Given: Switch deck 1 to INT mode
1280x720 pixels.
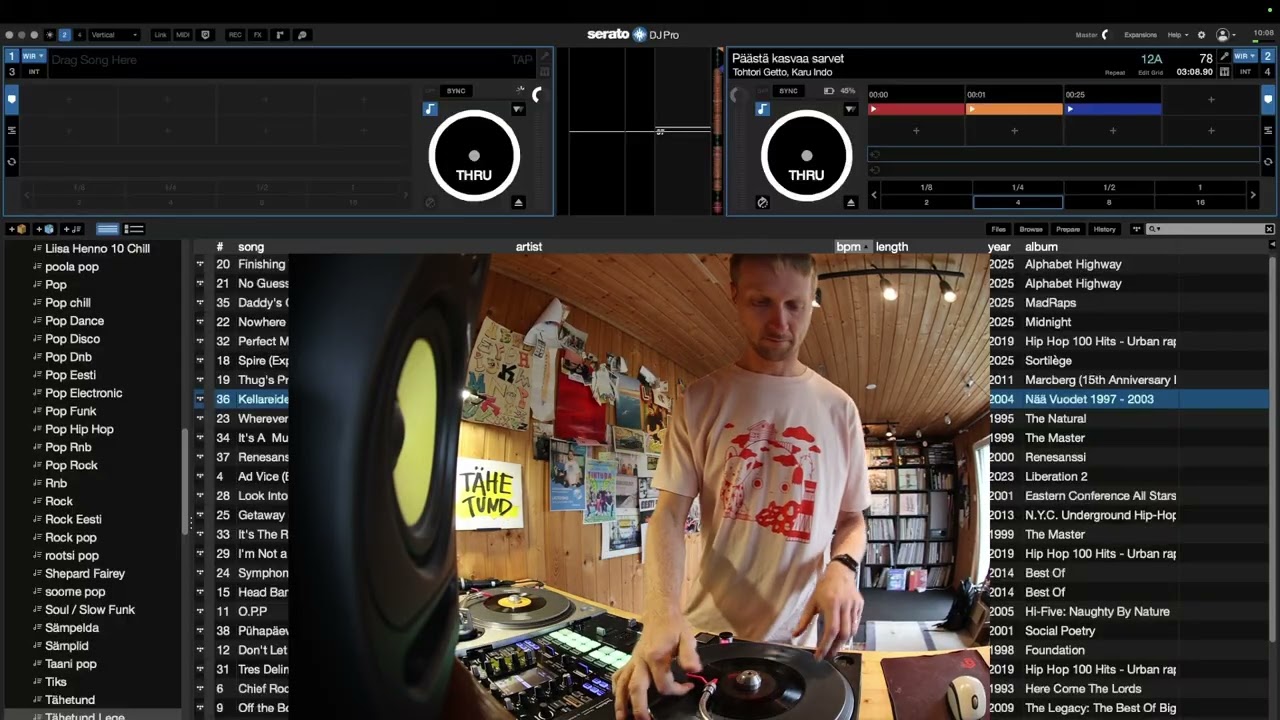Looking at the screenshot, I should tap(34, 72).
